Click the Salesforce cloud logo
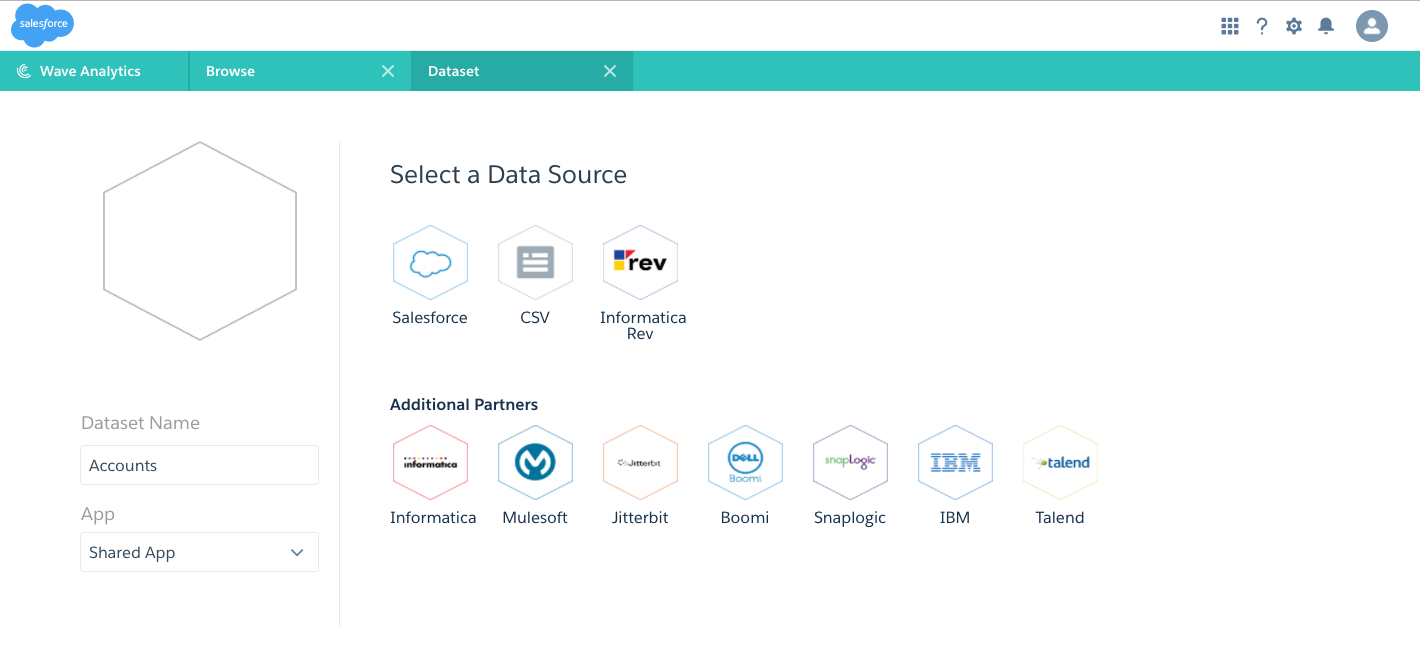Image resolution: width=1420 pixels, height=654 pixels. coord(42,25)
